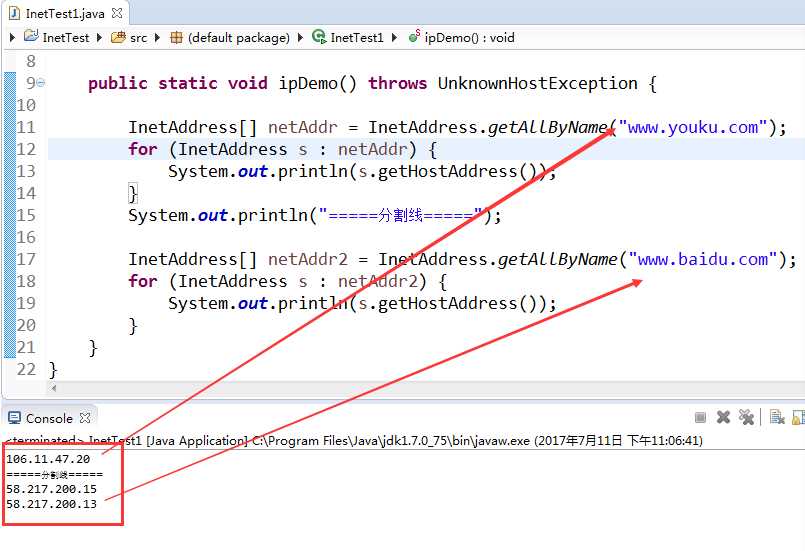The image size is (805, 551).
Task: Click the "www.youku.com" string on line 11
Action: pyautogui.click(x=693, y=127)
